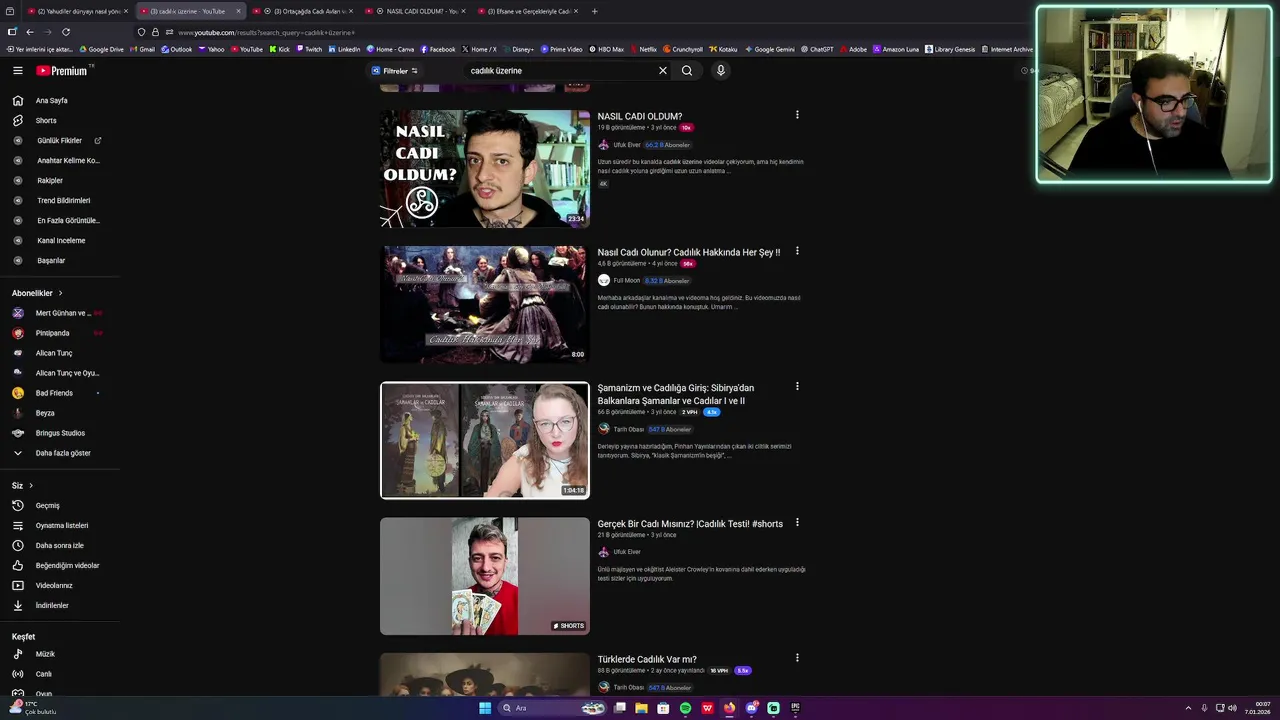Screen dimensions: 1280x720
Task: Open Daha sonra izle list
Action: pyautogui.click(x=58, y=546)
